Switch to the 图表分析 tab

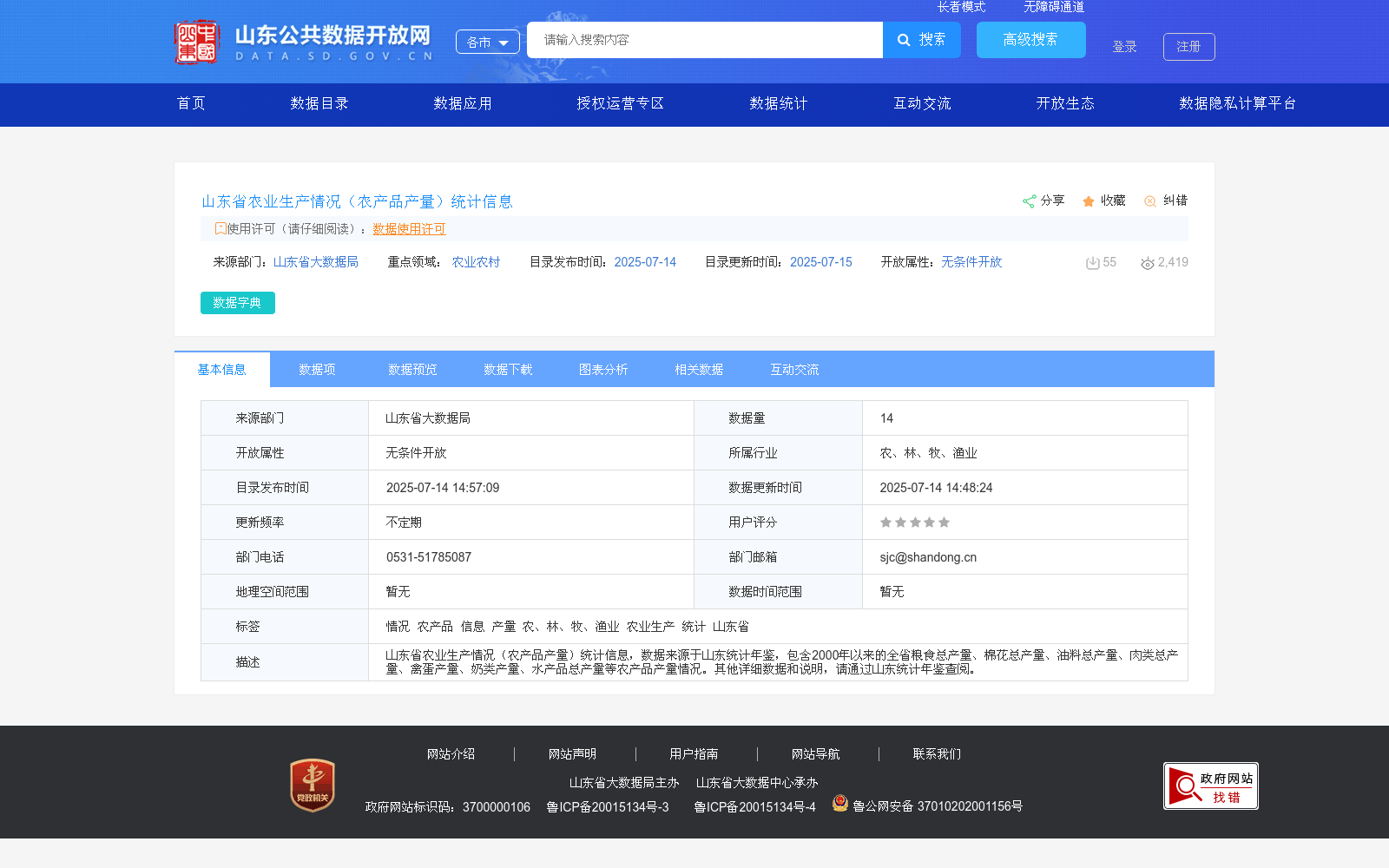603,369
